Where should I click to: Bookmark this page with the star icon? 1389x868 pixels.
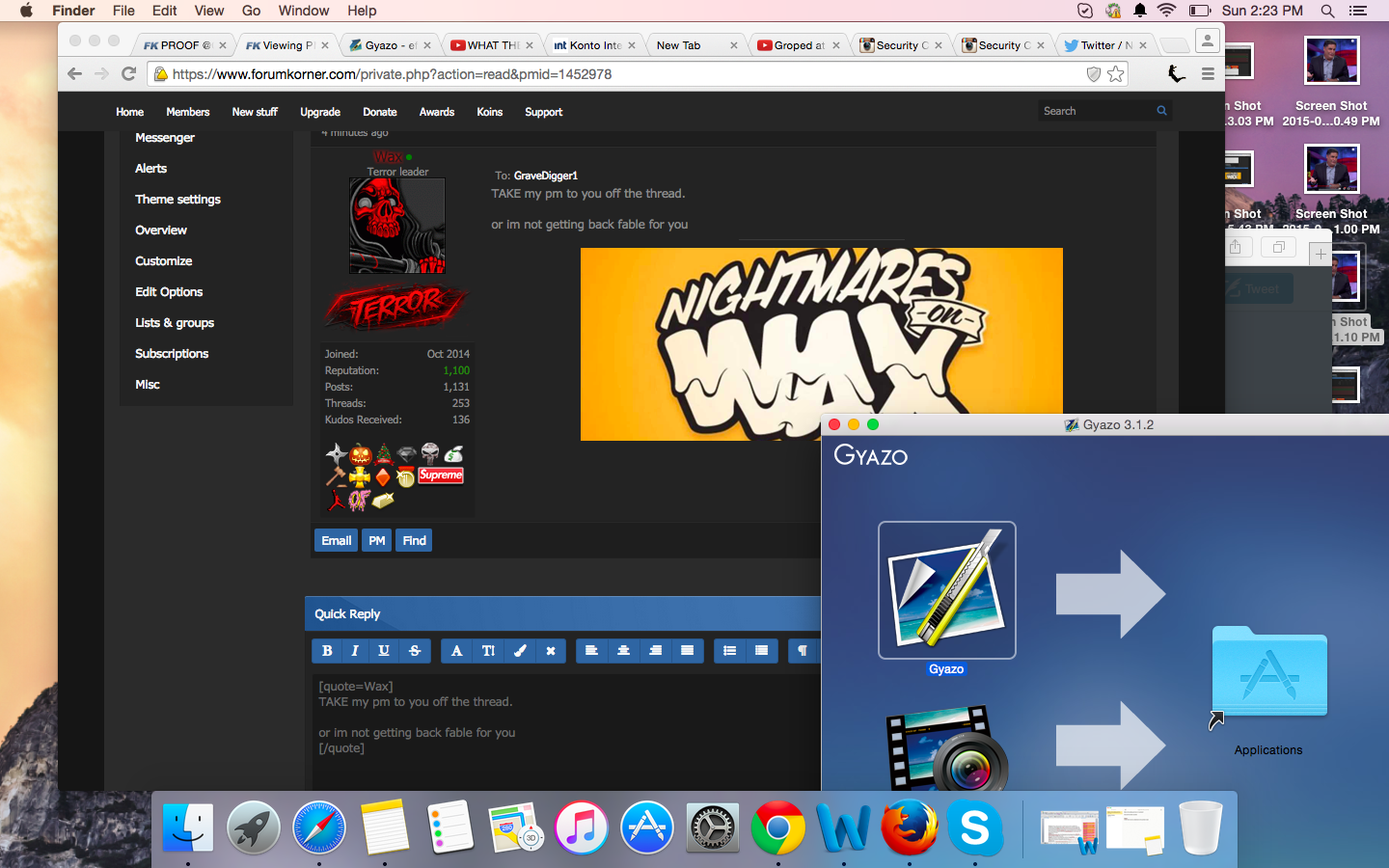tap(1116, 74)
